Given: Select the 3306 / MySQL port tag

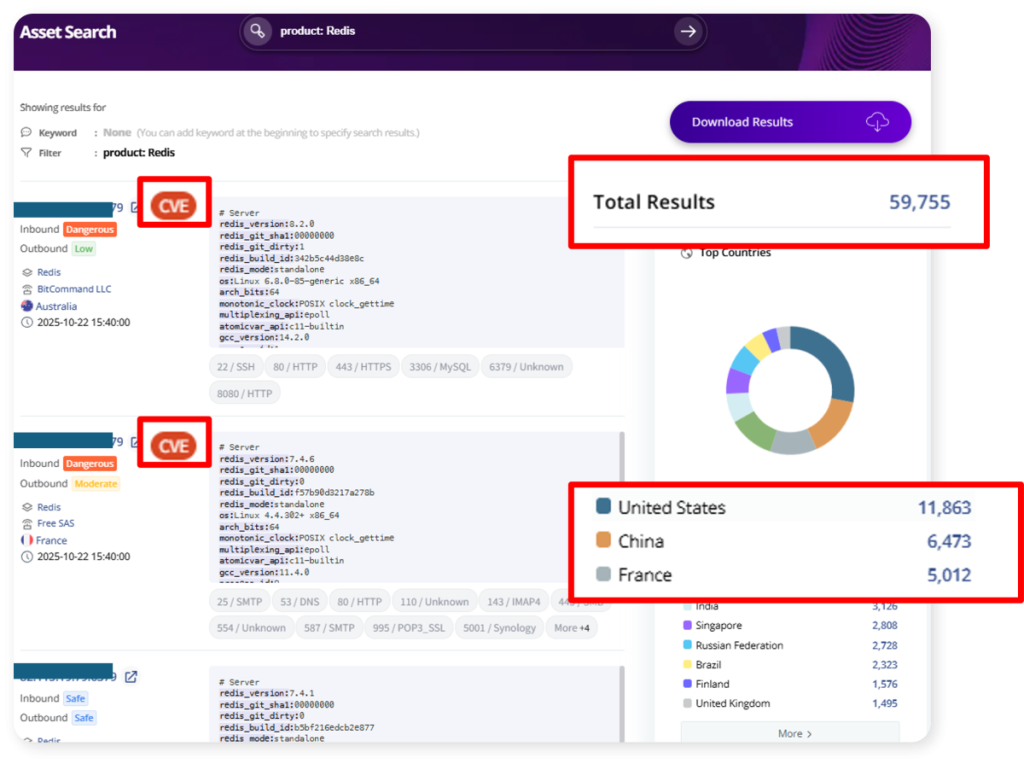Looking at the screenshot, I should [x=440, y=367].
